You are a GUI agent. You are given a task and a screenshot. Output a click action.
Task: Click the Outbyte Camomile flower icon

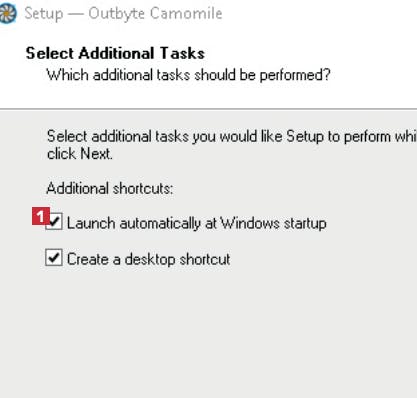coord(7,13)
